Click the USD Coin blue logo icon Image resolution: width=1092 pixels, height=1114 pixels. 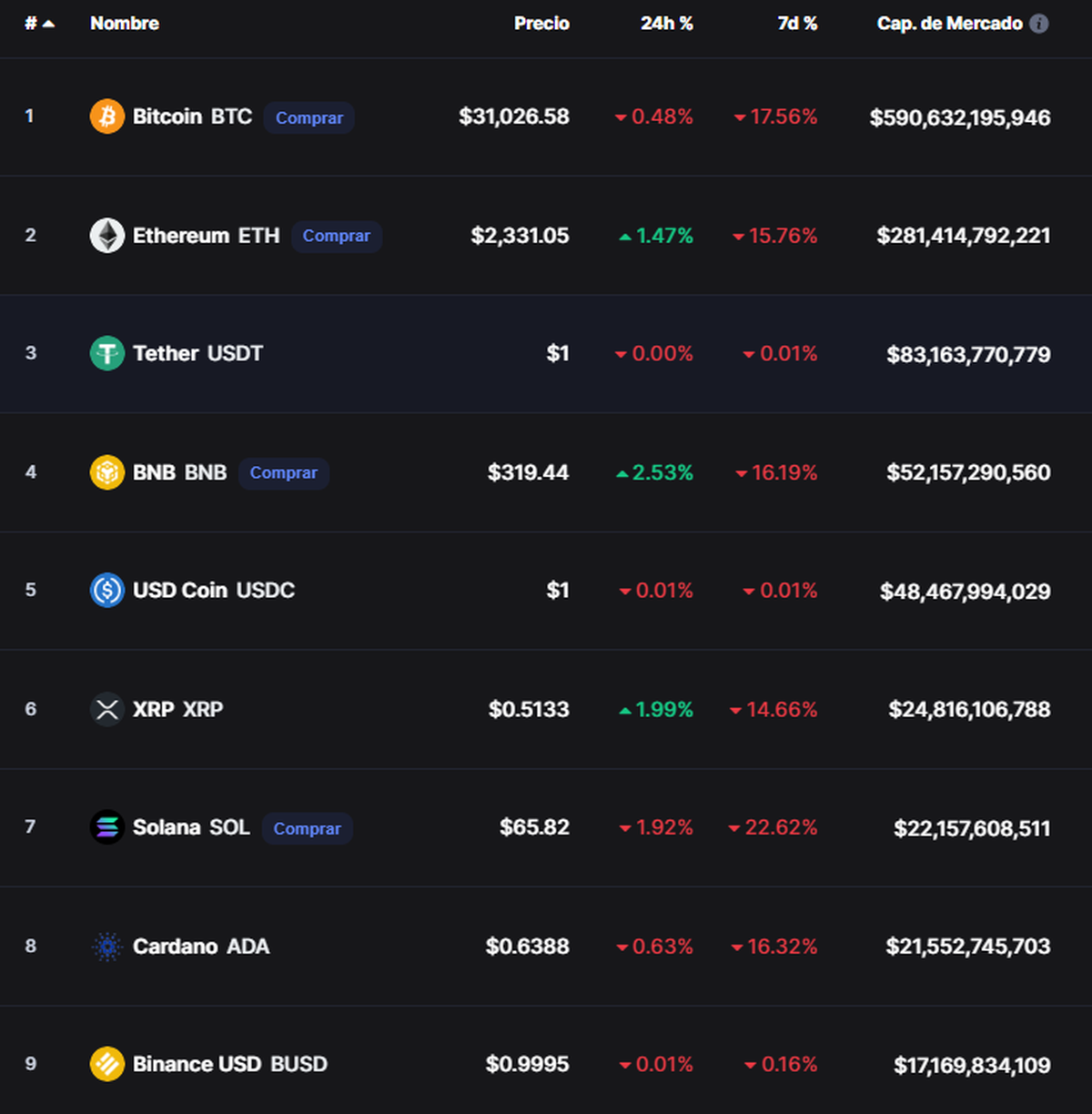point(107,591)
